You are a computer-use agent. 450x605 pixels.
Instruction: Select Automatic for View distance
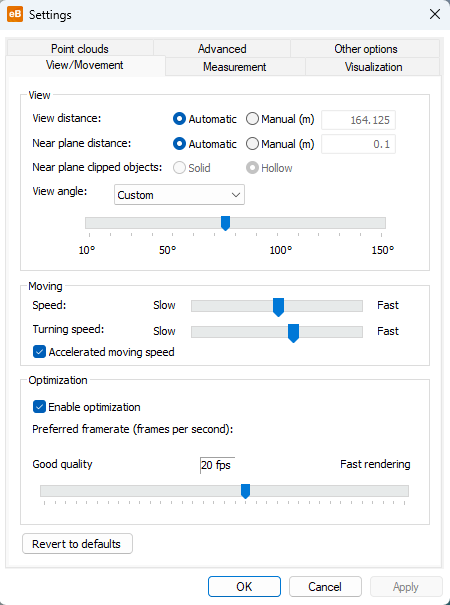(x=205, y=119)
